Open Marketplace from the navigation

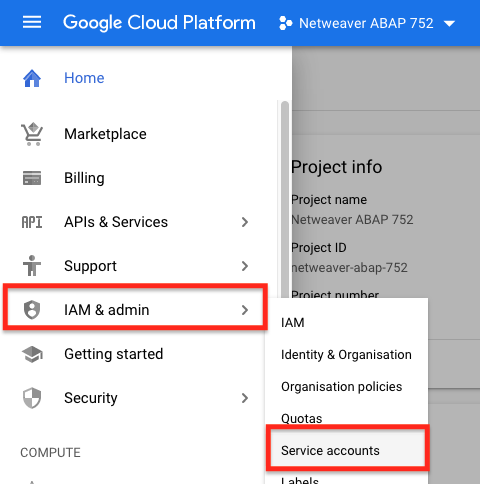point(105,134)
